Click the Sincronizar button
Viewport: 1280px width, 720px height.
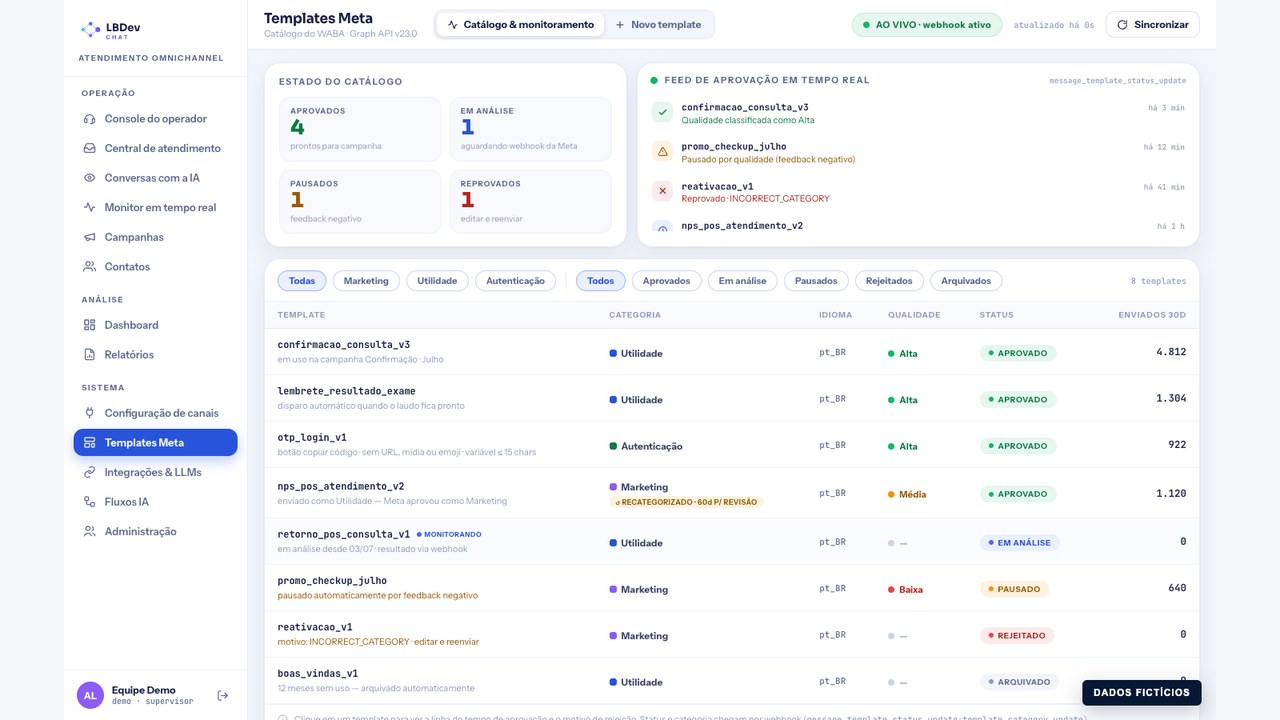click(x=1152, y=24)
